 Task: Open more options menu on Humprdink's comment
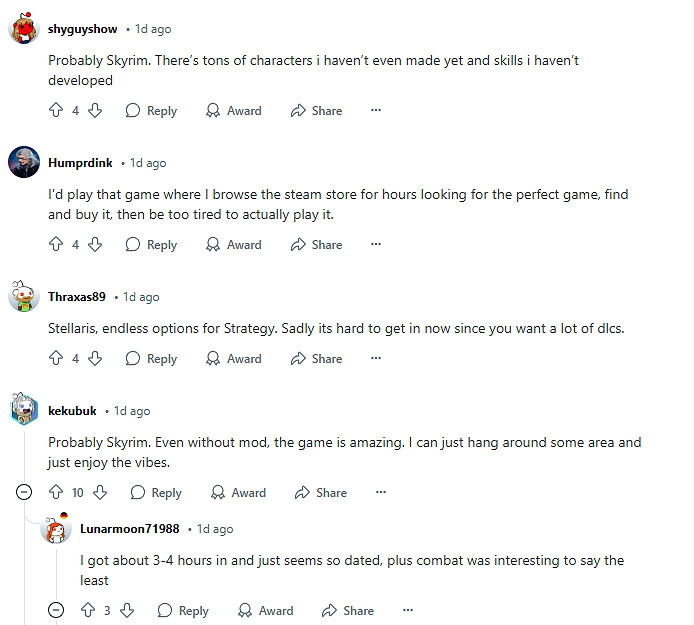point(376,244)
